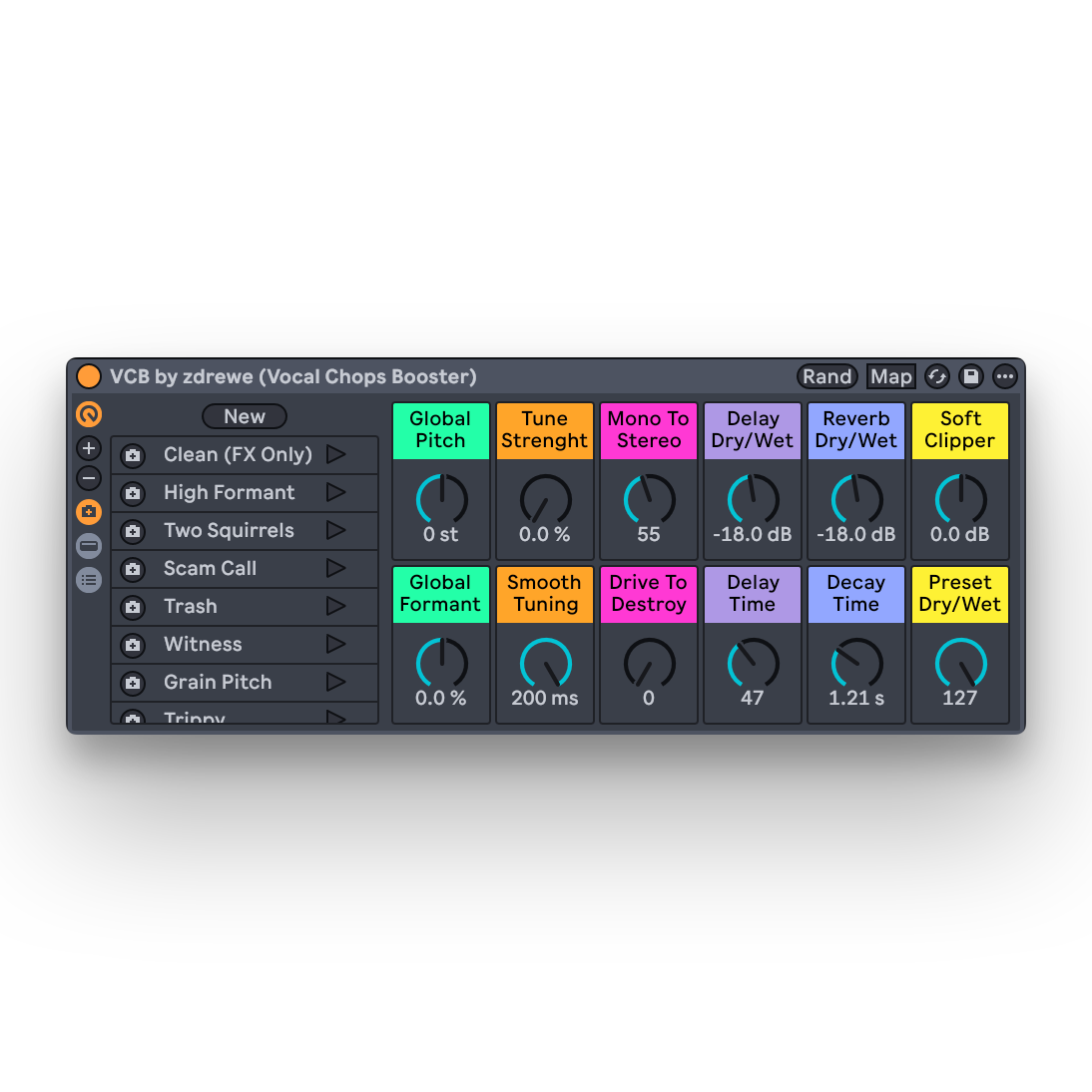Launch the Clean (FX Only) variation arrow
The width and height of the screenshot is (1092, 1092).
[336, 455]
